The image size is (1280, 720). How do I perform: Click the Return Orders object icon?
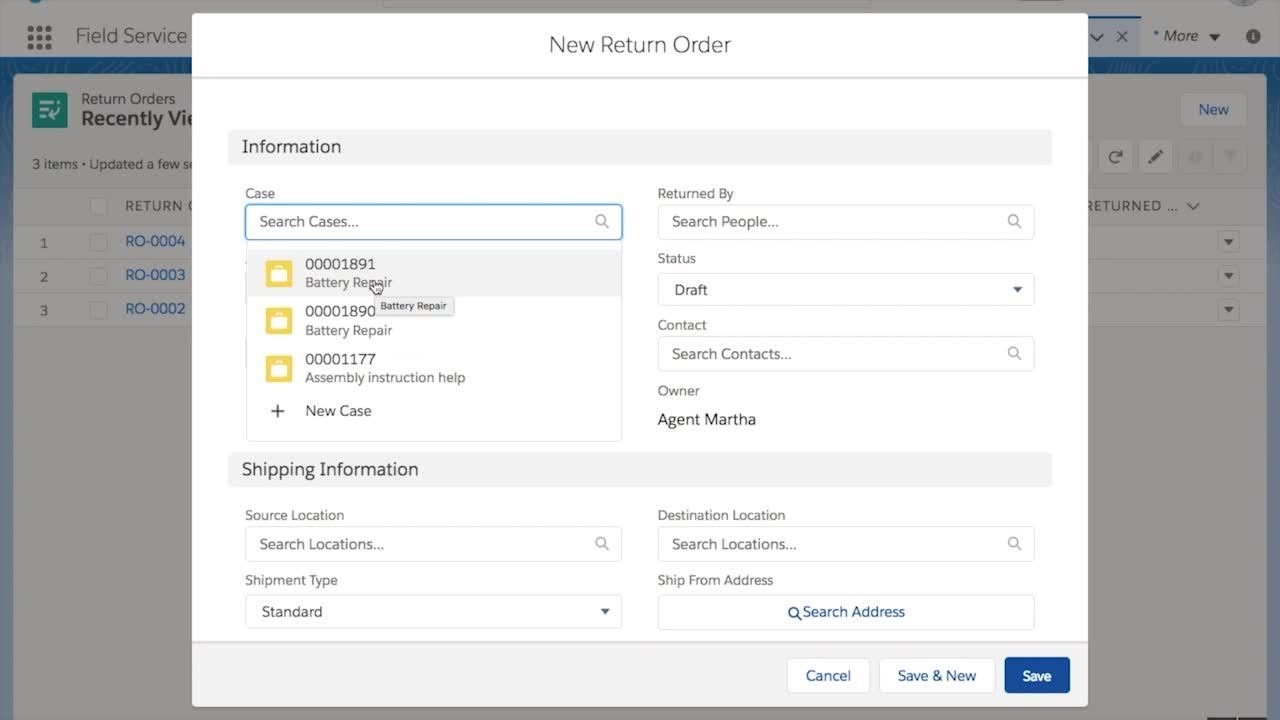pyautogui.click(x=50, y=109)
